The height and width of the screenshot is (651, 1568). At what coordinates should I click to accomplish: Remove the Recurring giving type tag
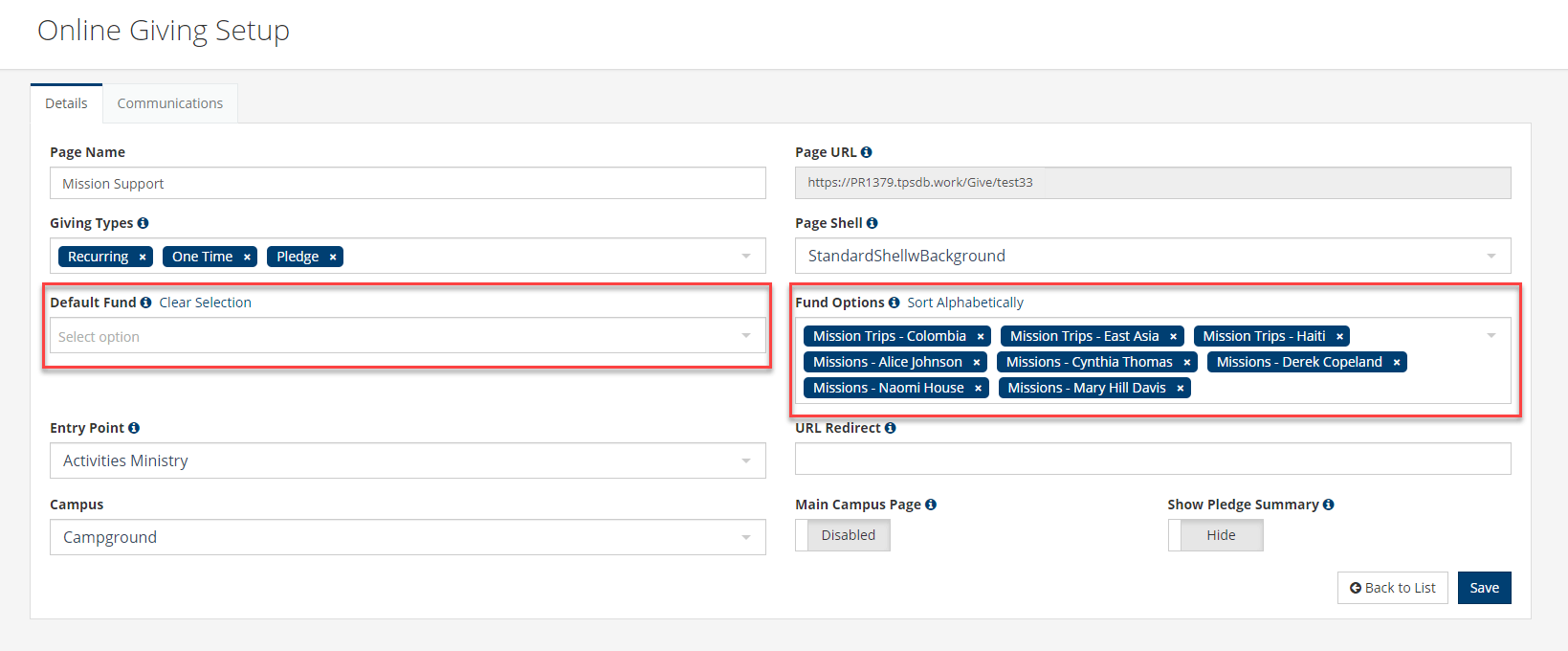[143, 257]
